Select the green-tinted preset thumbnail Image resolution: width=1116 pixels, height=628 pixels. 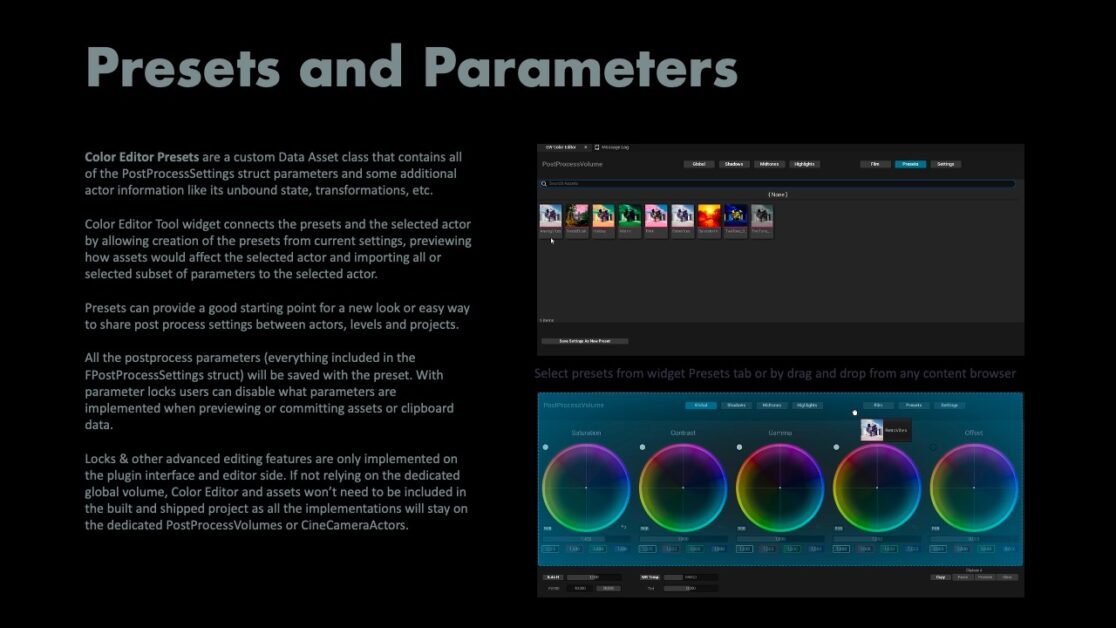[x=629, y=216]
